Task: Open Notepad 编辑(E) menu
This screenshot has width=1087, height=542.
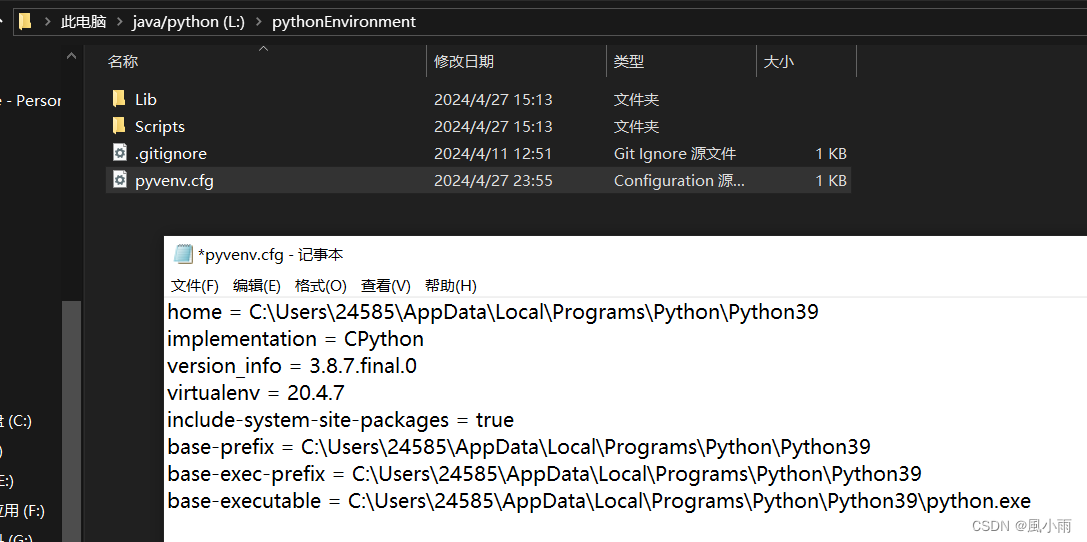Action: coord(256,286)
